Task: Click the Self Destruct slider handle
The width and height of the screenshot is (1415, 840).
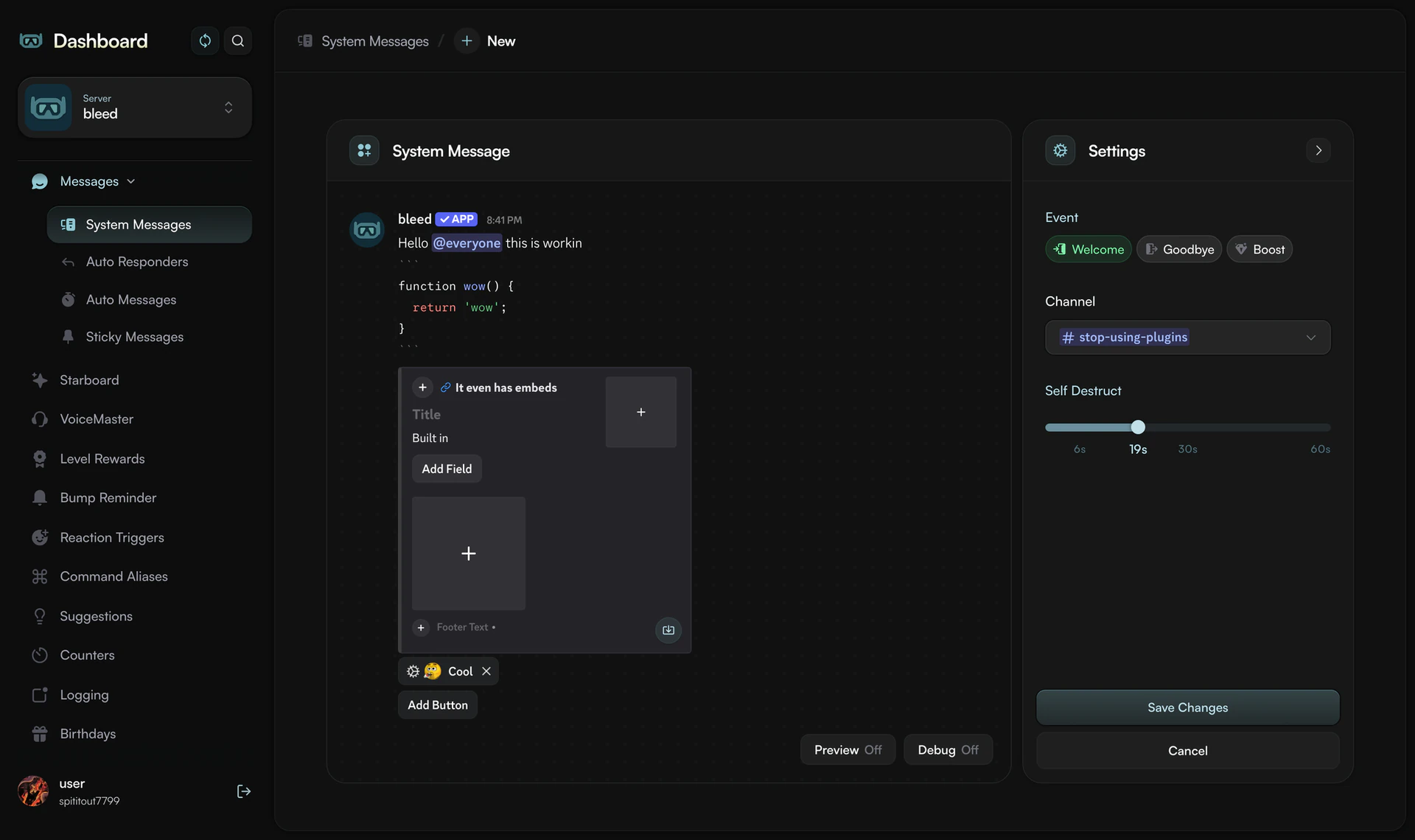Action: (x=1138, y=427)
